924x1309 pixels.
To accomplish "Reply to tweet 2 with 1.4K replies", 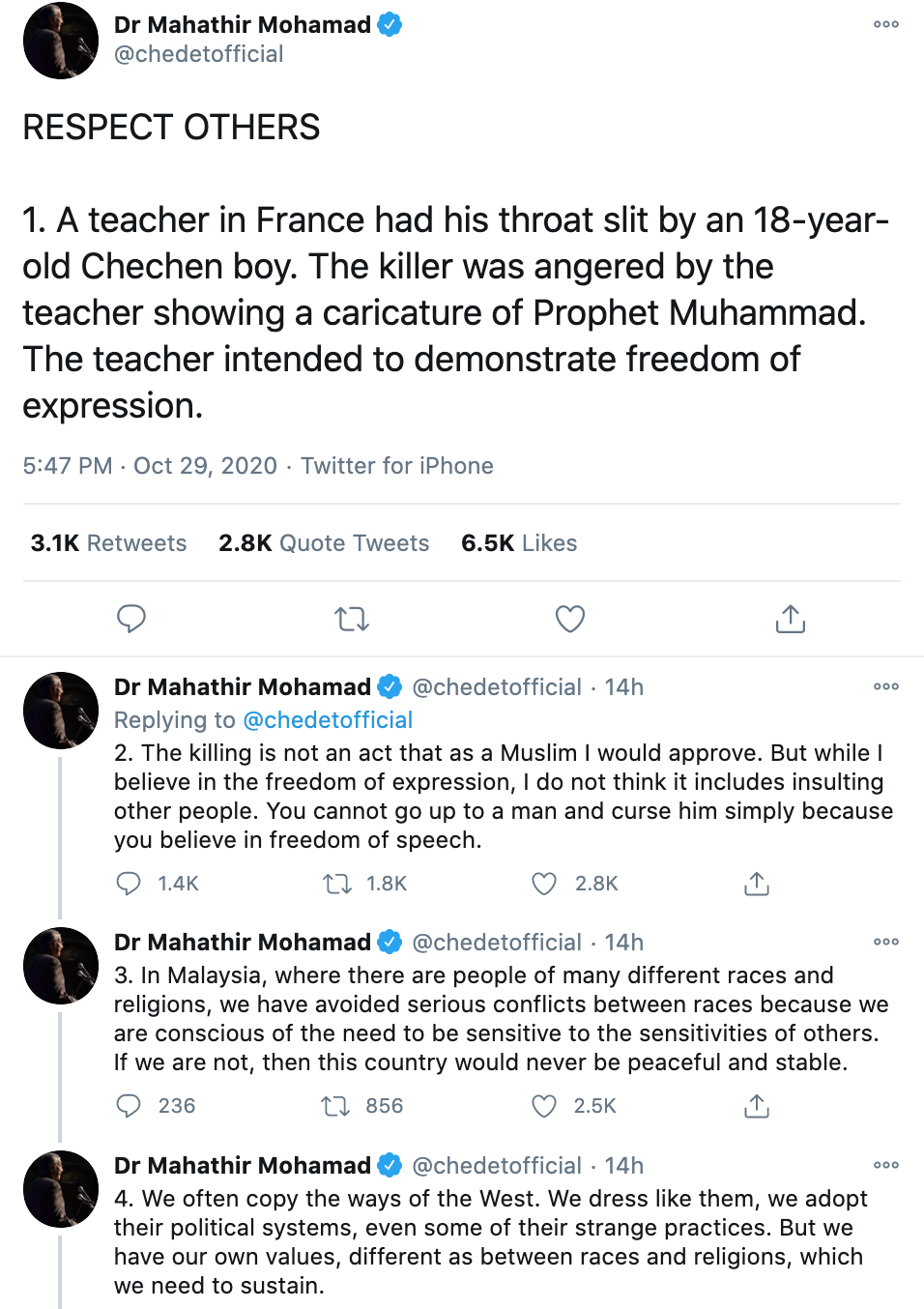I will 129,884.
